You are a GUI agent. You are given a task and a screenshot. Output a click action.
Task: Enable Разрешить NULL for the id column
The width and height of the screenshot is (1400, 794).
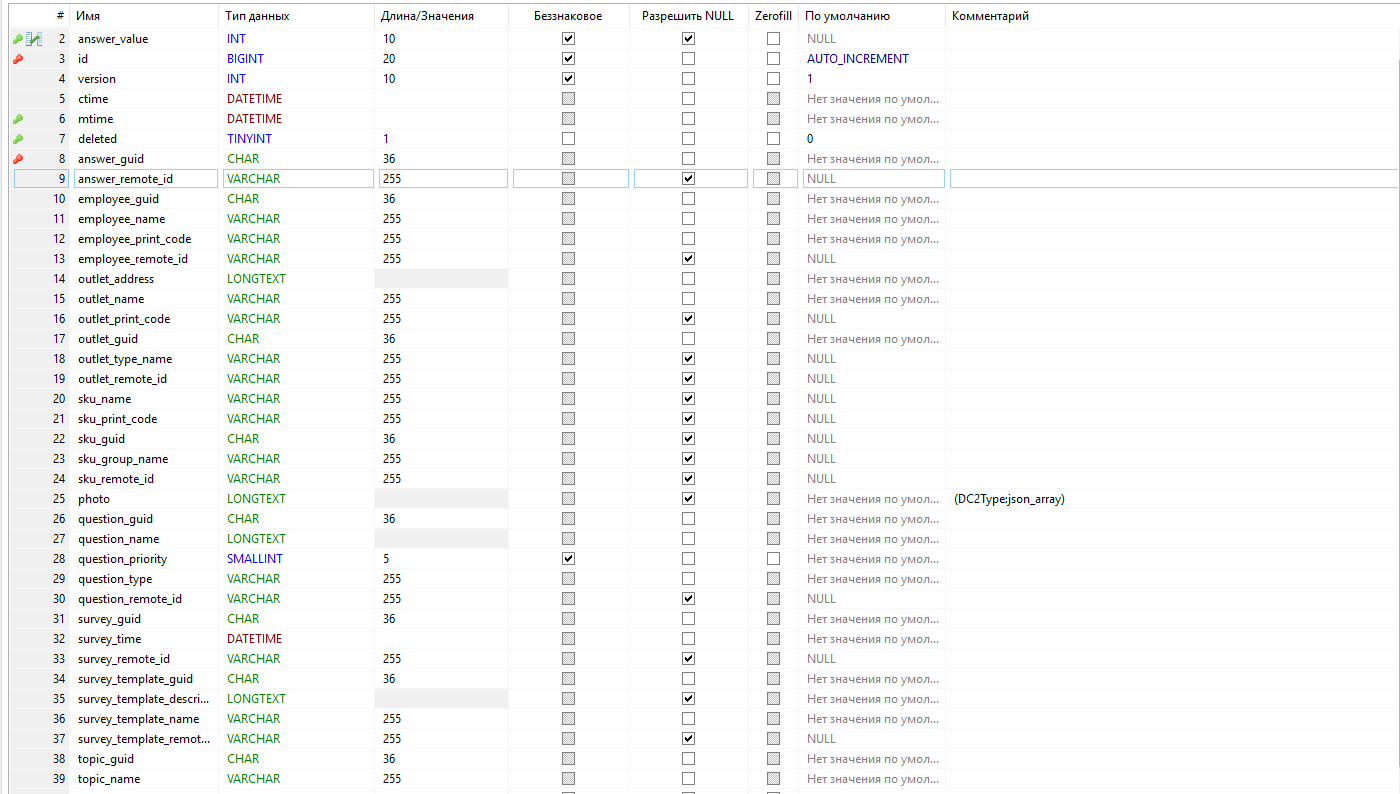click(688, 59)
